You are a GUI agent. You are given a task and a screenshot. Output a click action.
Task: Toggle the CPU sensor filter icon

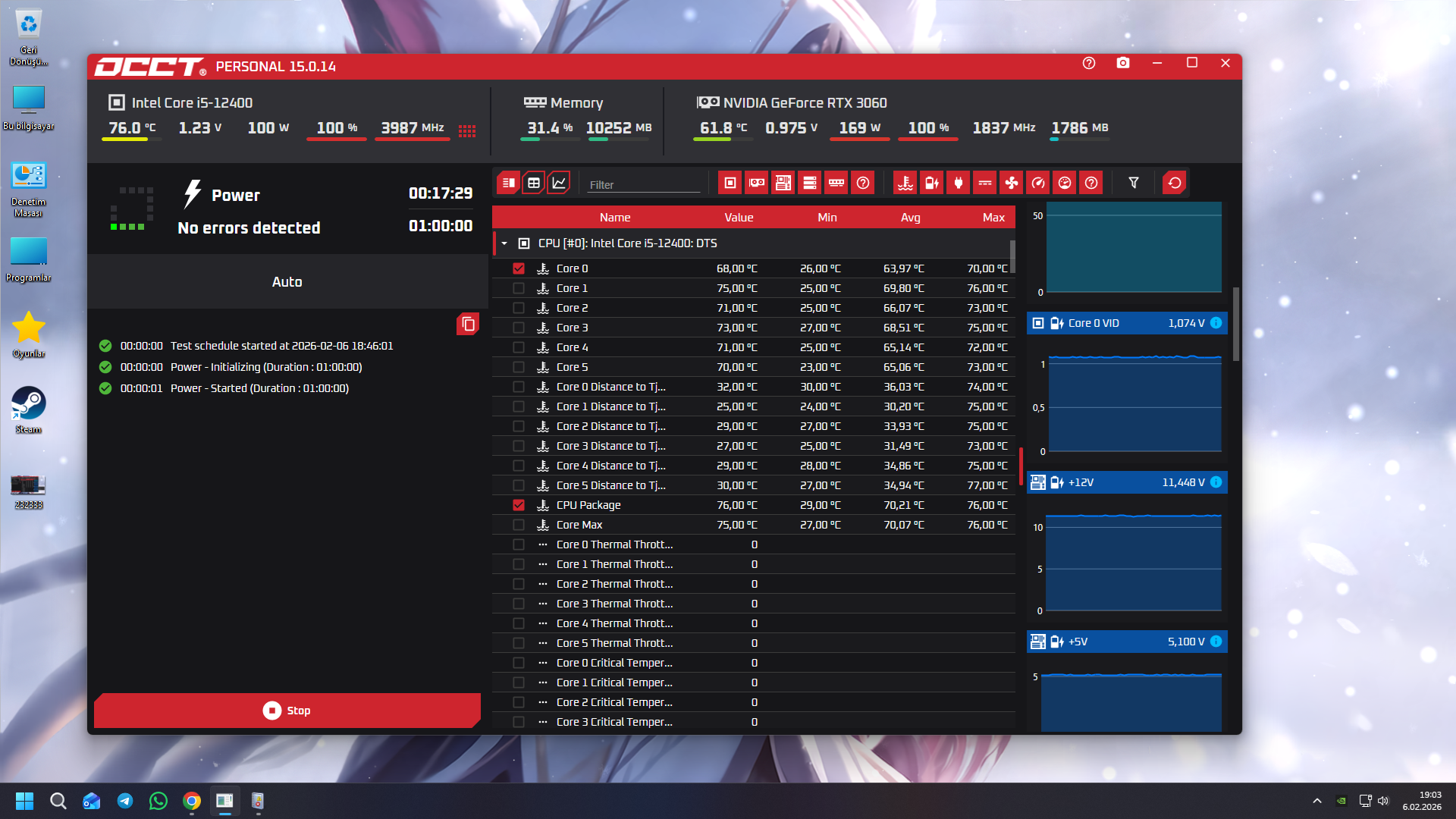click(x=730, y=183)
